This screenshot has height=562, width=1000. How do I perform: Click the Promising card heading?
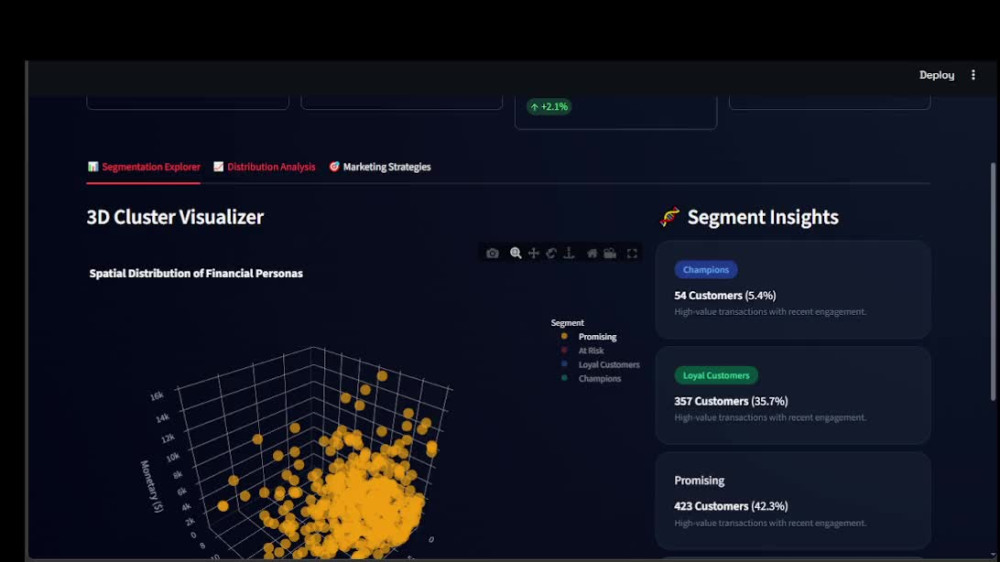click(699, 480)
